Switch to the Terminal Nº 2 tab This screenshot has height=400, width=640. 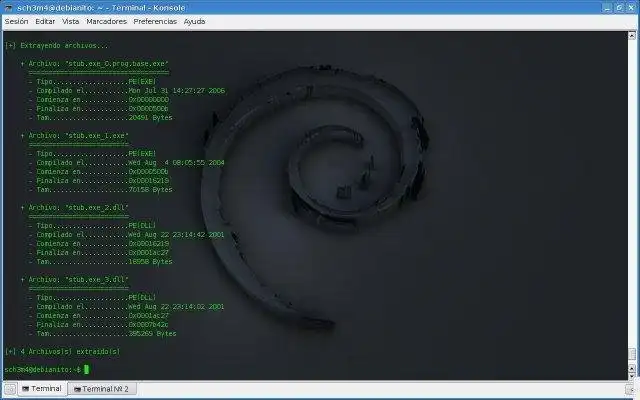click(x=102, y=389)
